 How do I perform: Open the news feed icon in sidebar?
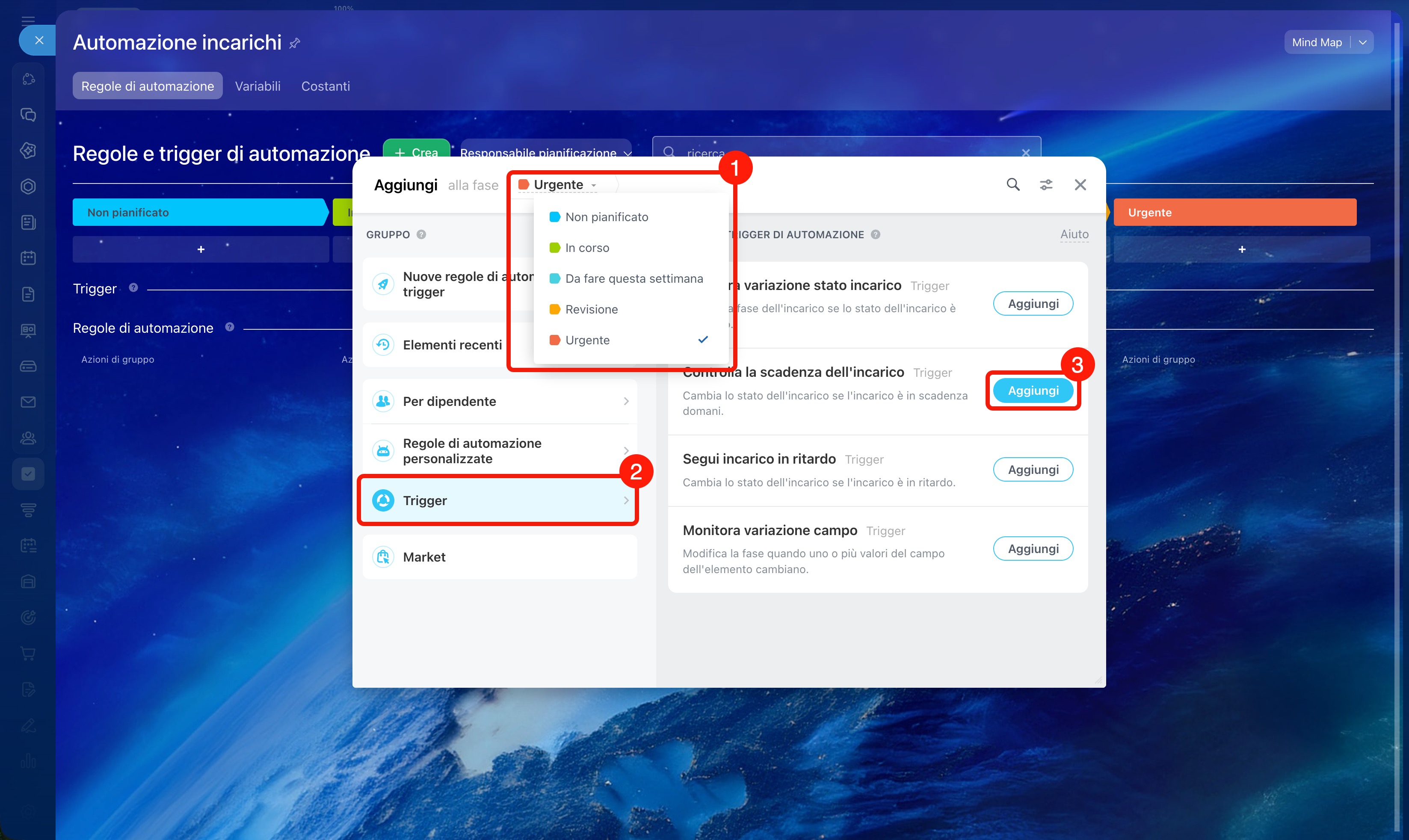click(28, 222)
